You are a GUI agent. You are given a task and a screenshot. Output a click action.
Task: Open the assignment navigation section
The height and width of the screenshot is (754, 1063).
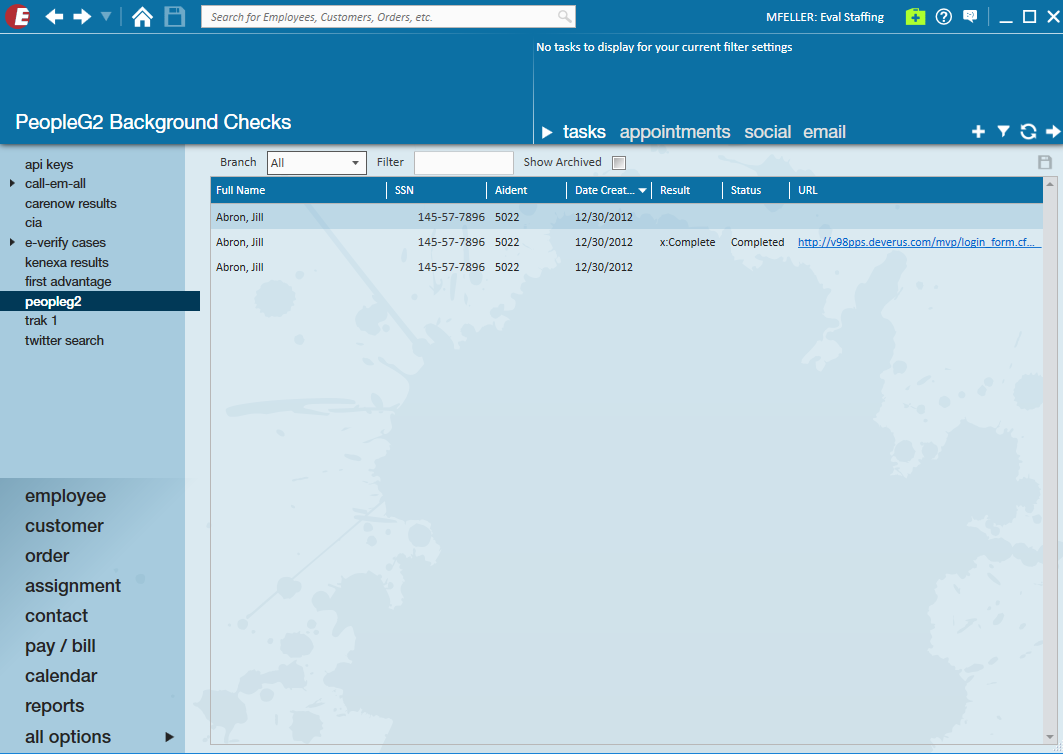73,586
